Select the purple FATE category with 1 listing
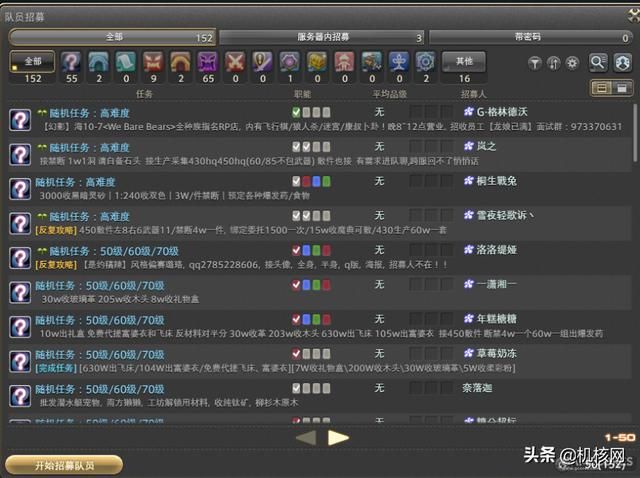640x478 pixels. click(290, 62)
